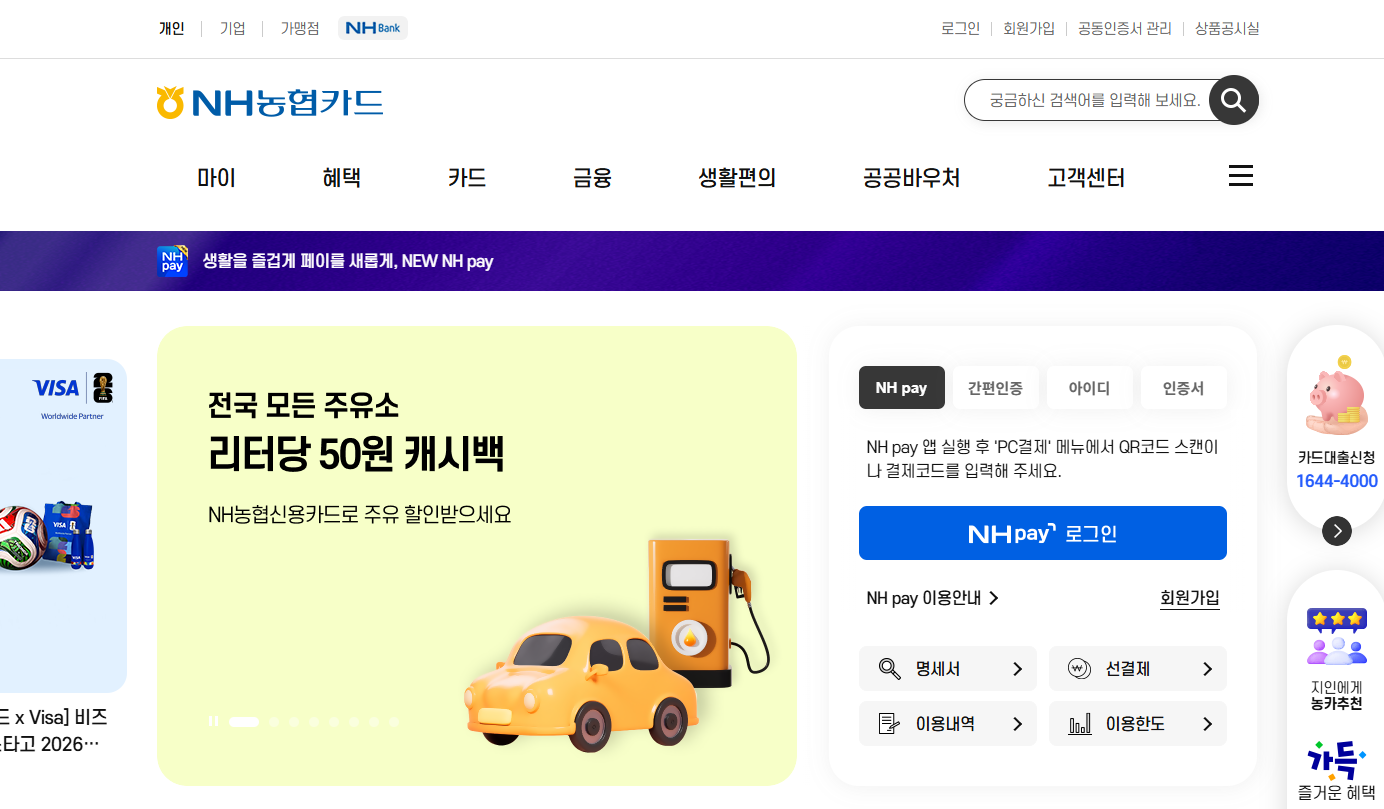Click the 명세서 magnifier icon

pos(889,669)
